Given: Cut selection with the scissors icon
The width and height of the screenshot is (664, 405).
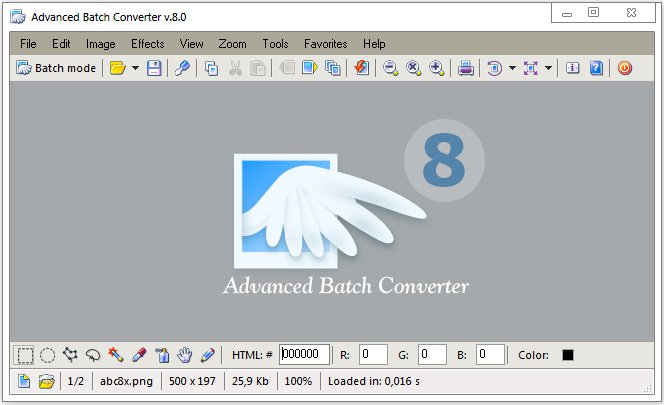Looking at the screenshot, I should point(235,68).
